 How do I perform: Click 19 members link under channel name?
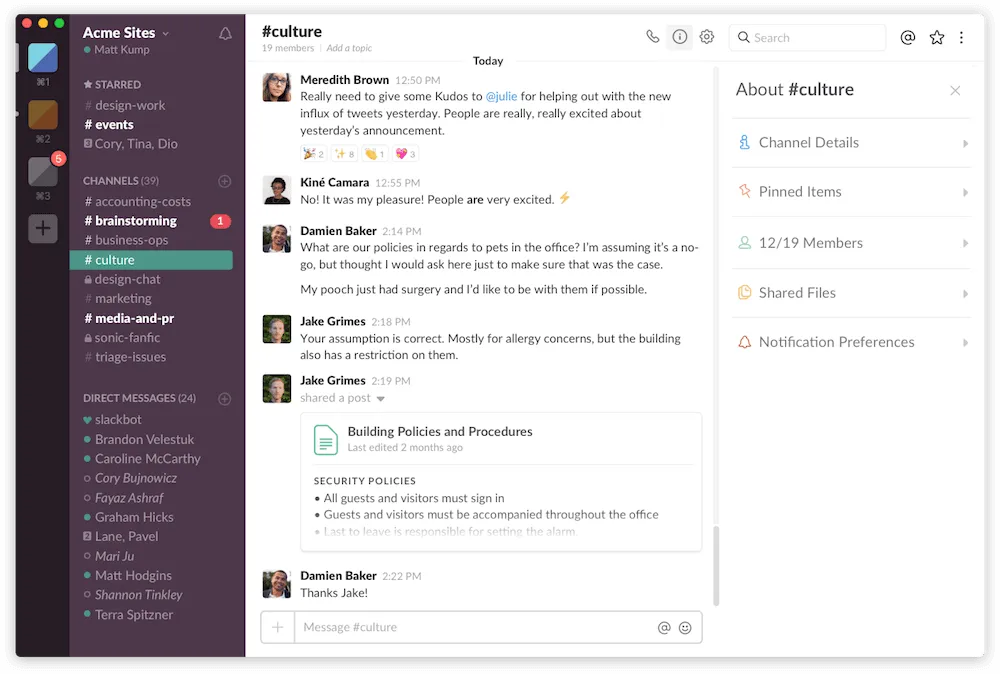pyautogui.click(x=288, y=48)
